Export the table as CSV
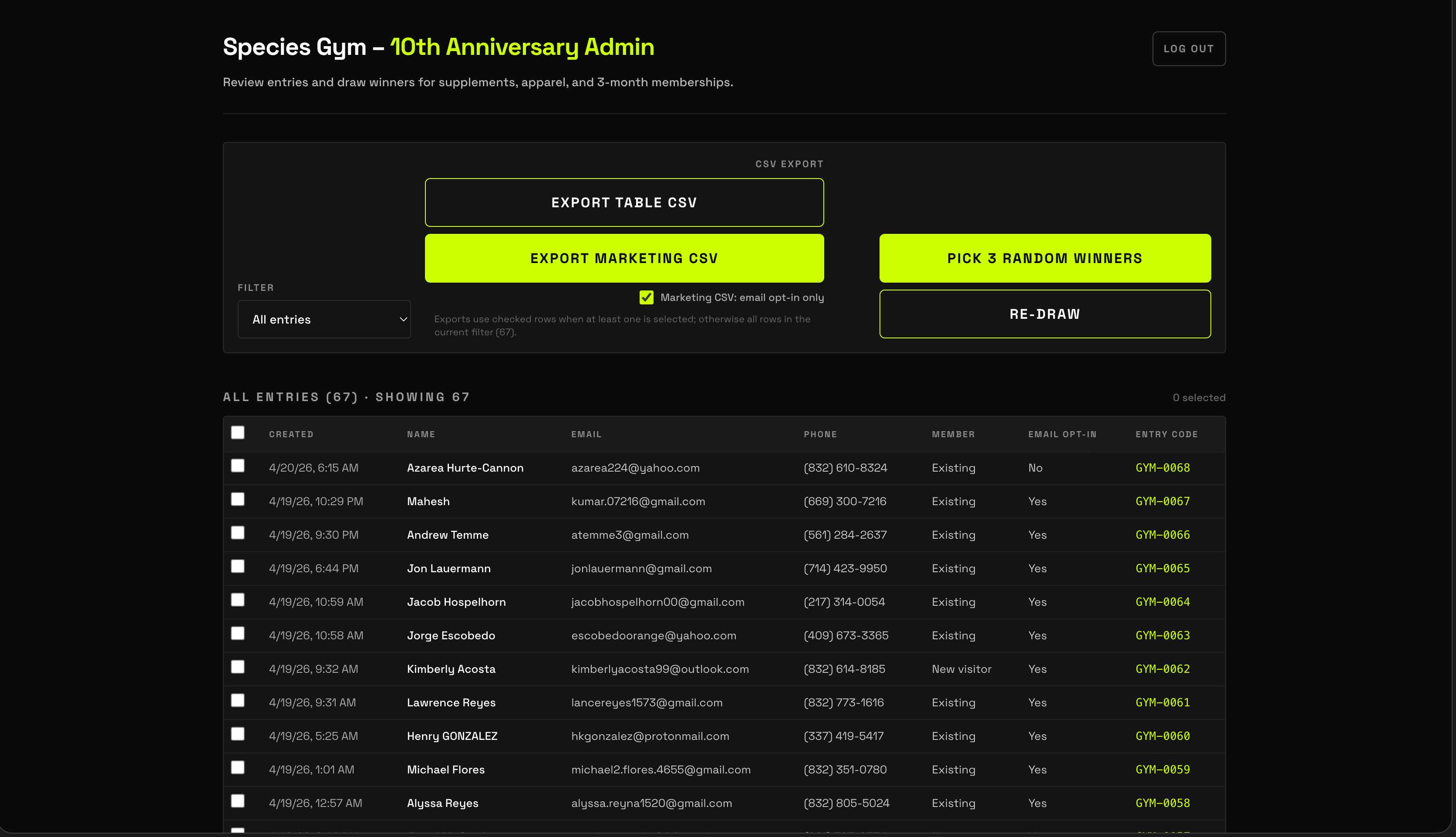This screenshot has width=1456, height=837. tap(624, 202)
